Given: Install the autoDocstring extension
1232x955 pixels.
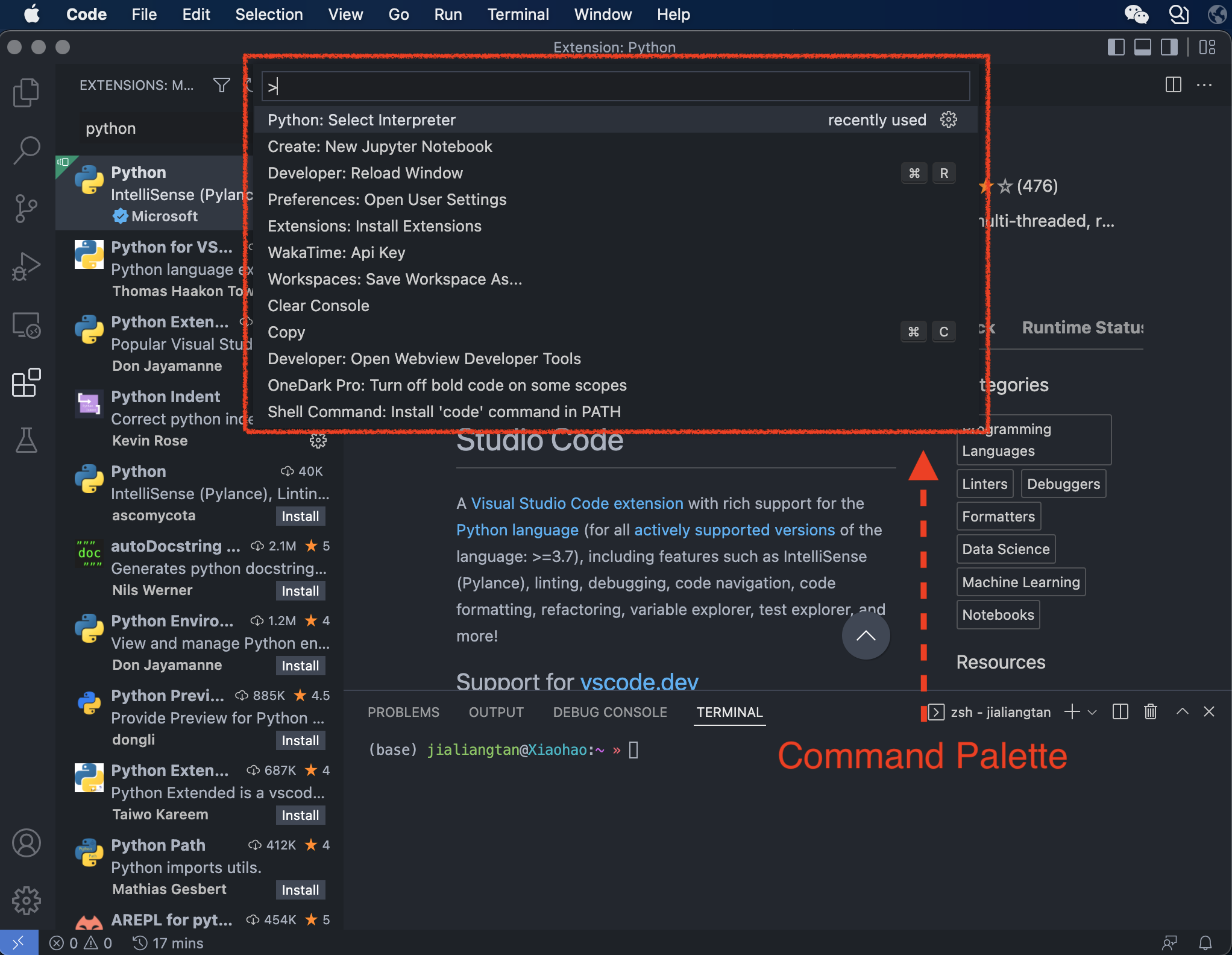Looking at the screenshot, I should click(300, 591).
